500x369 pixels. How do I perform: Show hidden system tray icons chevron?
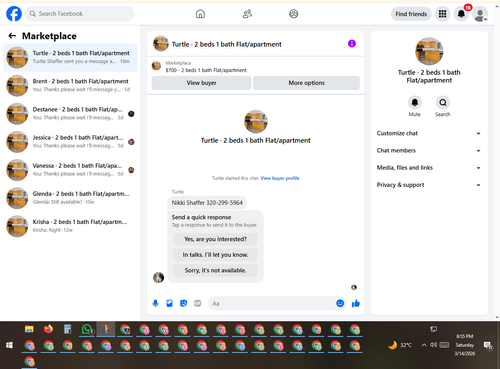coord(424,345)
